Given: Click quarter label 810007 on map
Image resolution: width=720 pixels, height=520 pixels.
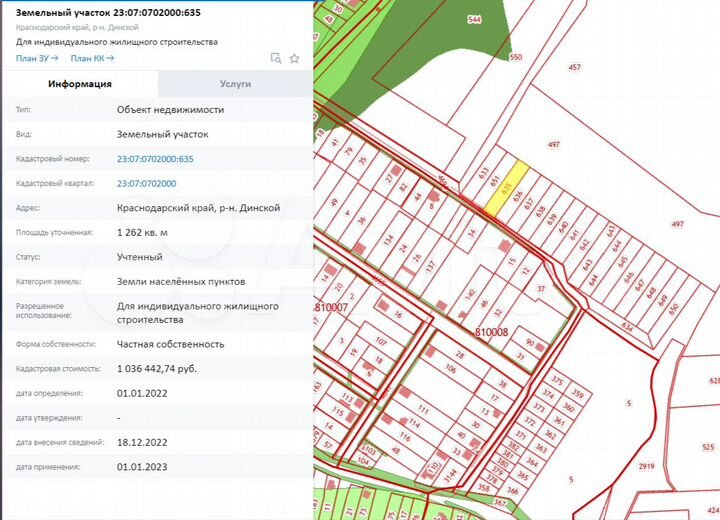Looking at the screenshot, I should coord(331,307).
